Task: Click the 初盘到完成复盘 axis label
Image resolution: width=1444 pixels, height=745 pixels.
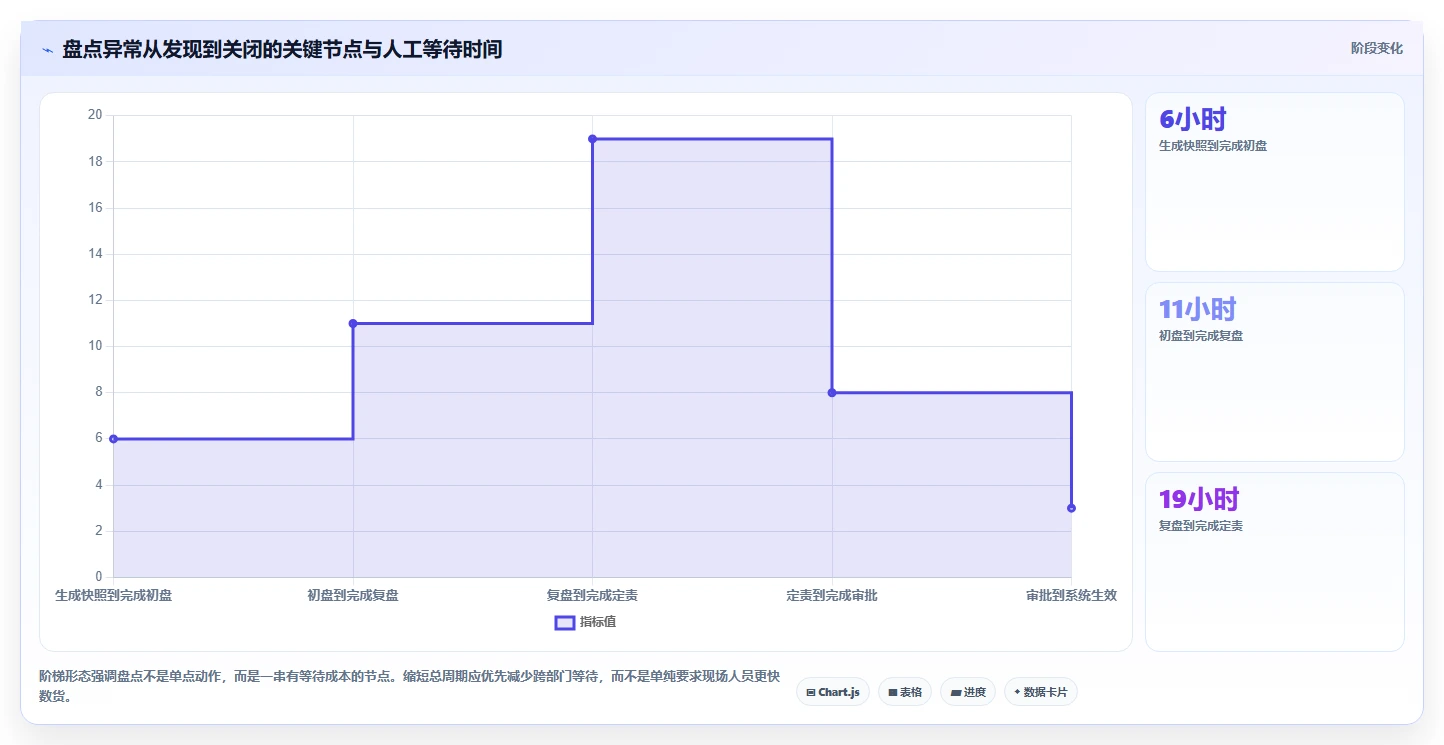Action: coord(353,595)
